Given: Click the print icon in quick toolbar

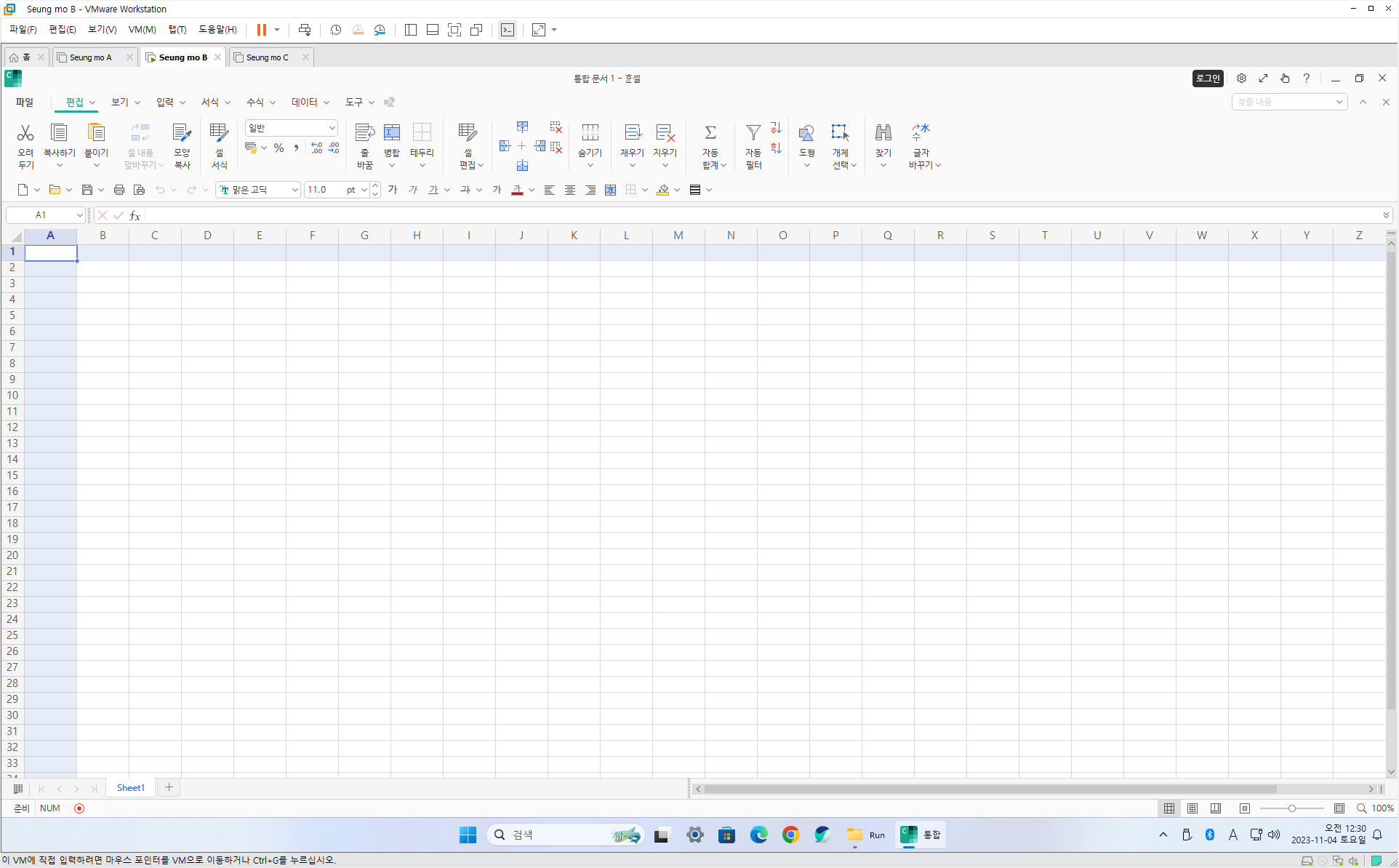Looking at the screenshot, I should pos(119,190).
